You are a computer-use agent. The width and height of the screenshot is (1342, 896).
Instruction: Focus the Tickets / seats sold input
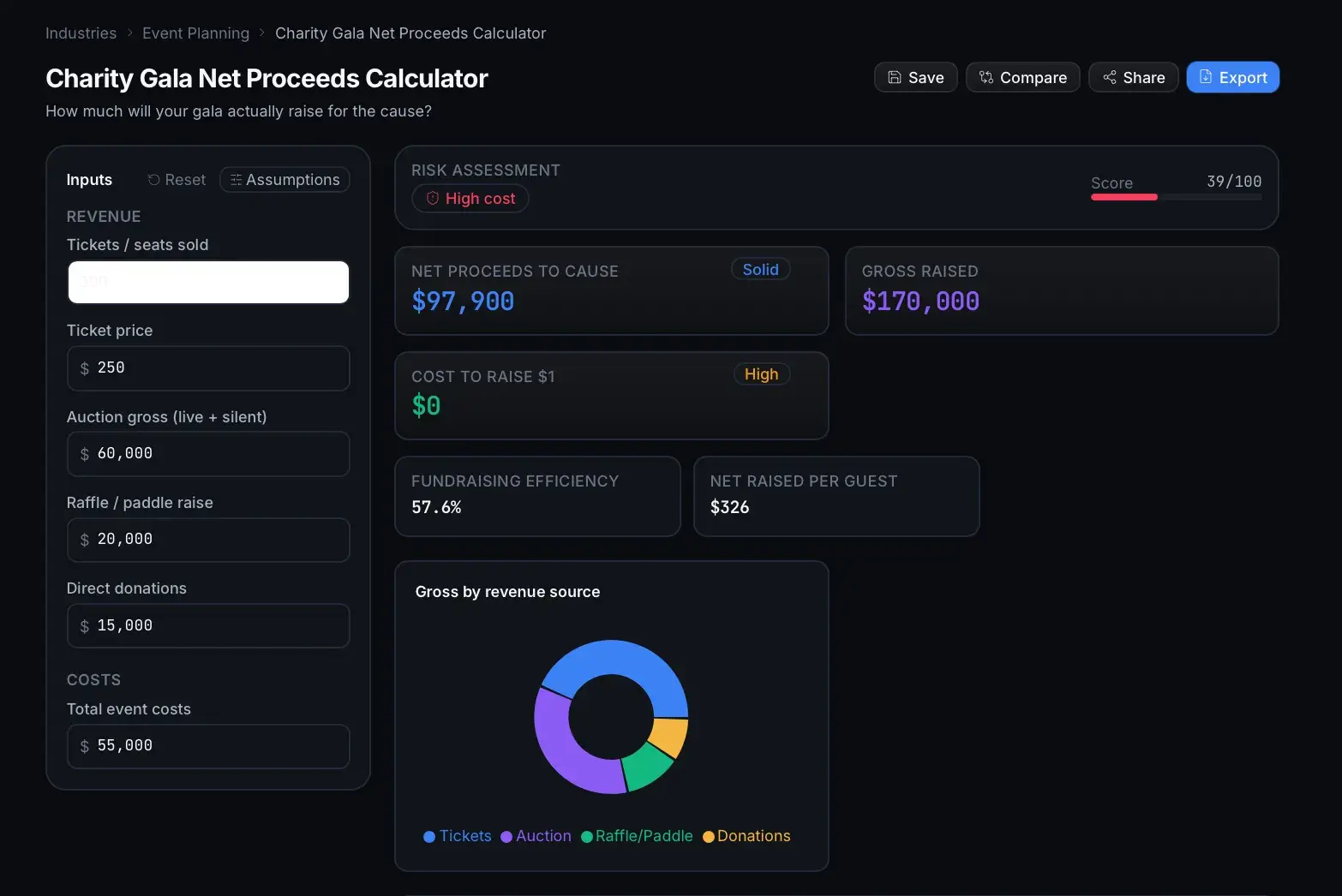208,282
